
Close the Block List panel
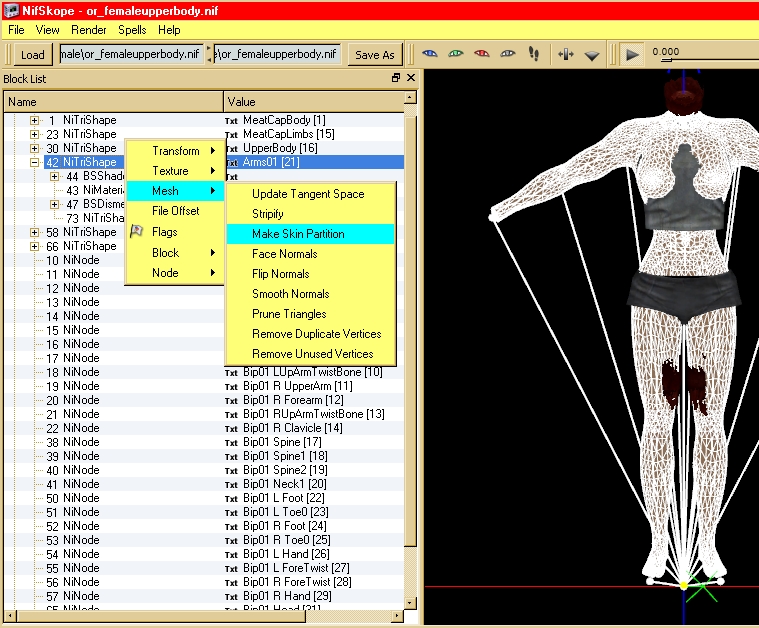pyautogui.click(x=411, y=77)
